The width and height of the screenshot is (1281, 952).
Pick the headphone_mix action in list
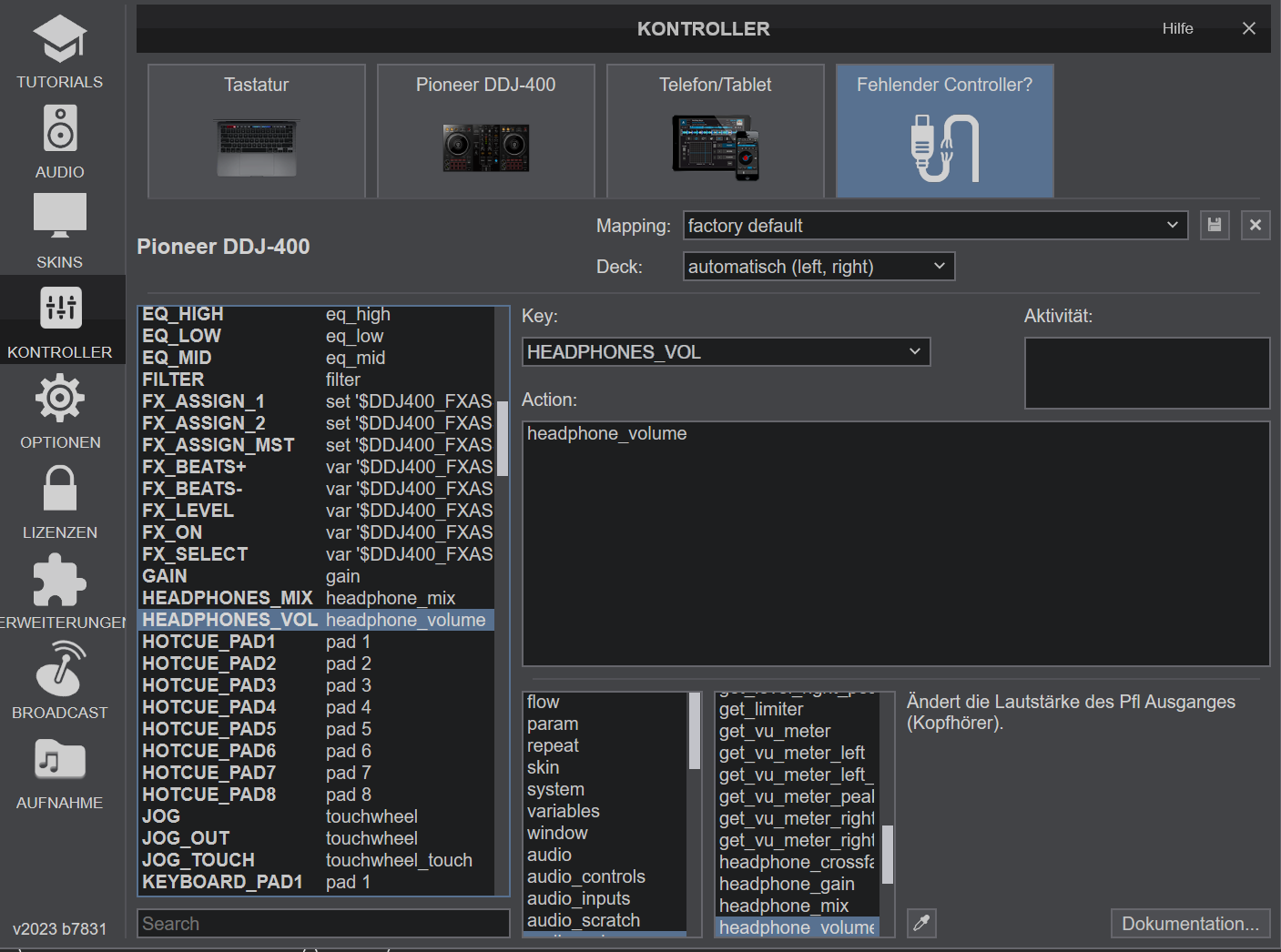coord(798,906)
